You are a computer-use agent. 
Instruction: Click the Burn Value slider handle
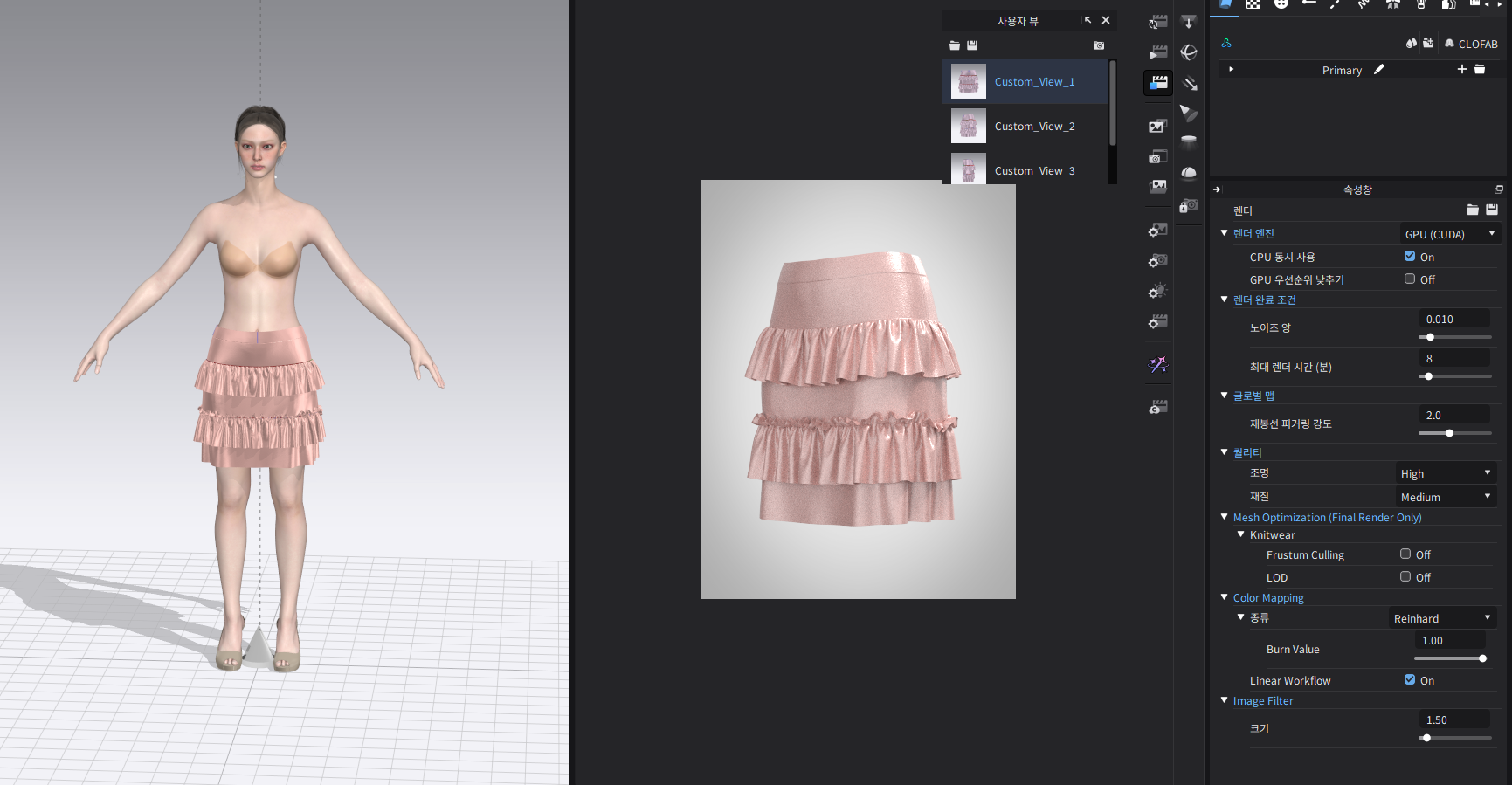pos(1482,658)
